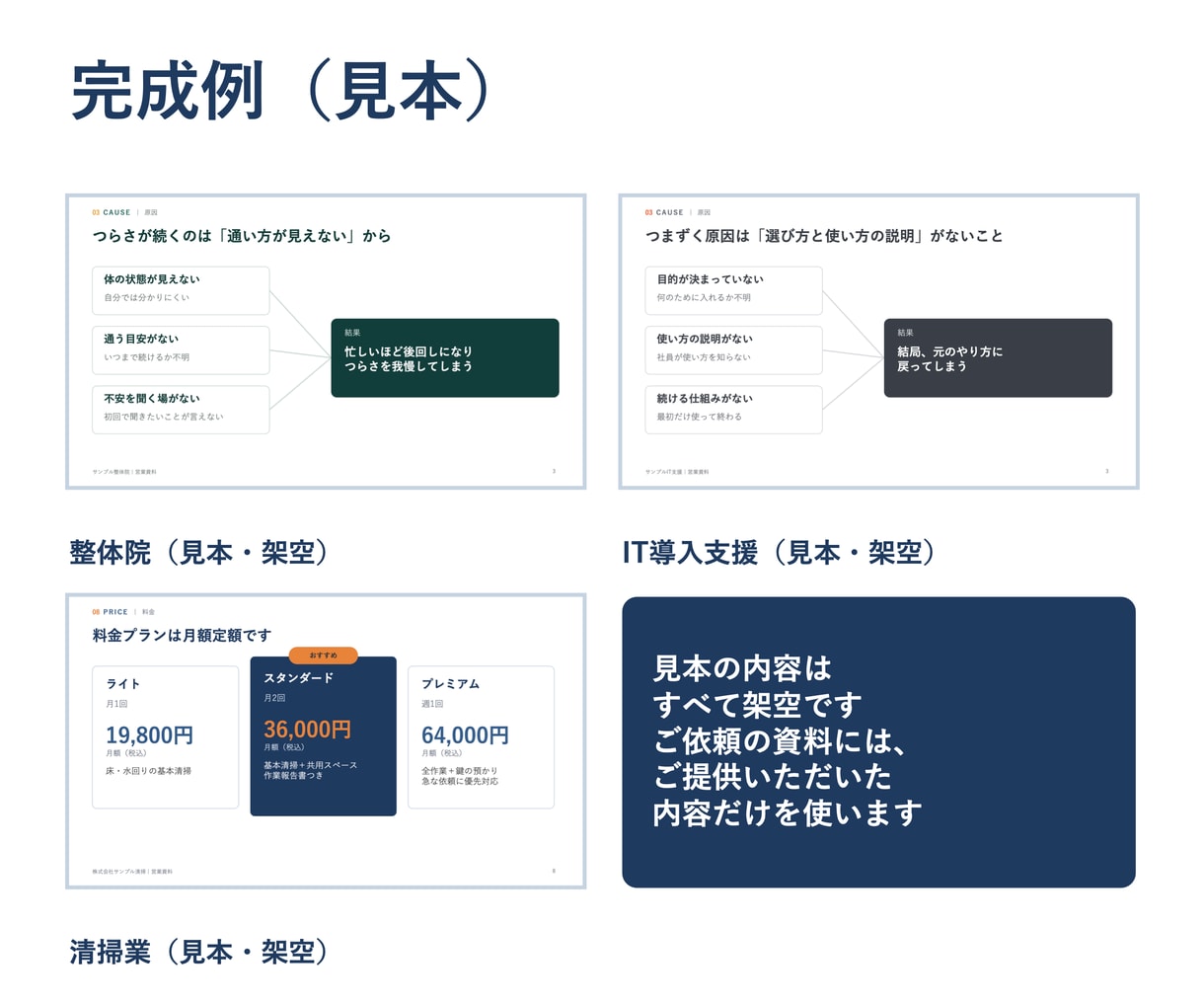Click 社員が使い方を知らない subtext
The image size is (1204, 1003).
(704, 357)
